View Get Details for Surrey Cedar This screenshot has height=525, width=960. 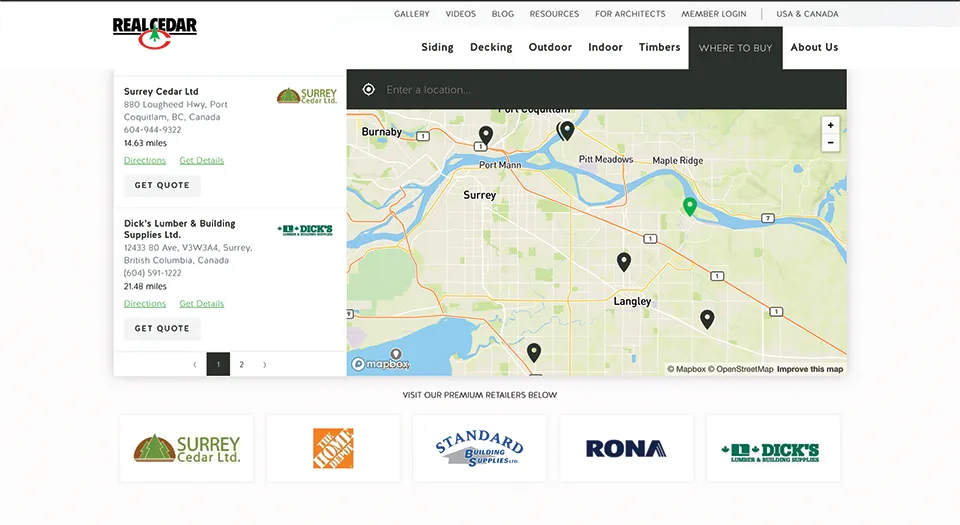click(202, 161)
